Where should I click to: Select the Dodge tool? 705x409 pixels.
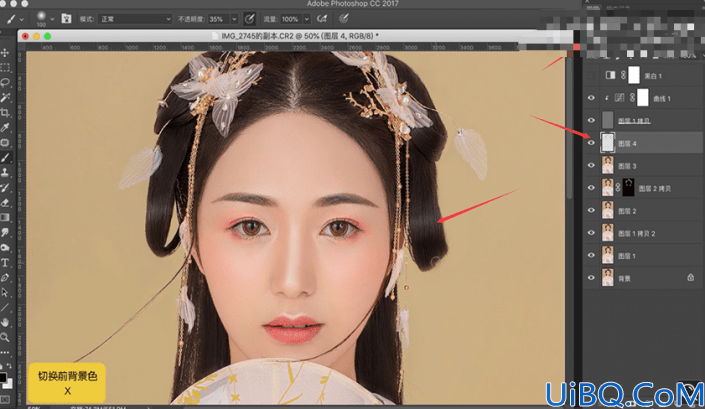tap(5, 247)
